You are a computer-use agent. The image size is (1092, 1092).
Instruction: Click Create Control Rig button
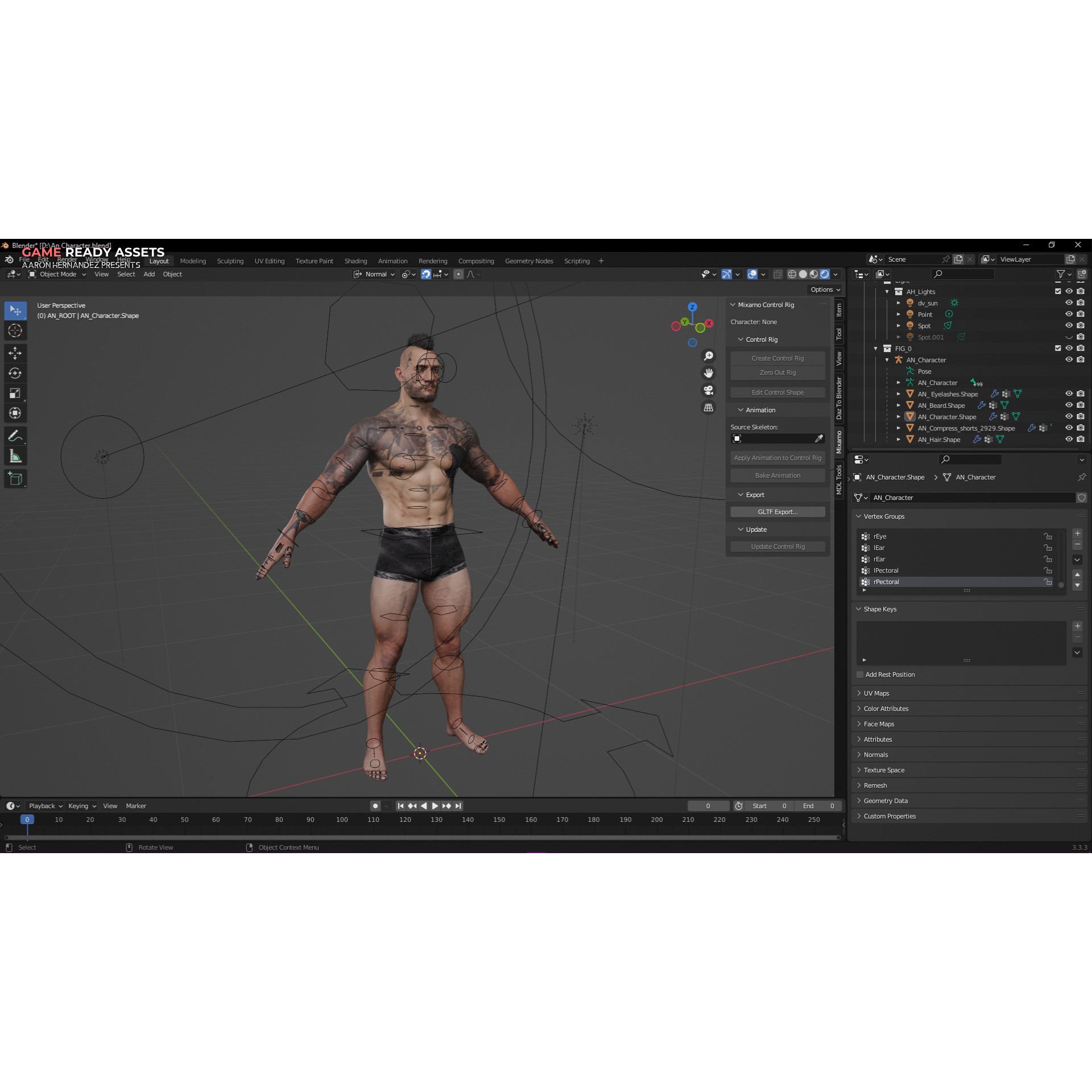(x=777, y=358)
